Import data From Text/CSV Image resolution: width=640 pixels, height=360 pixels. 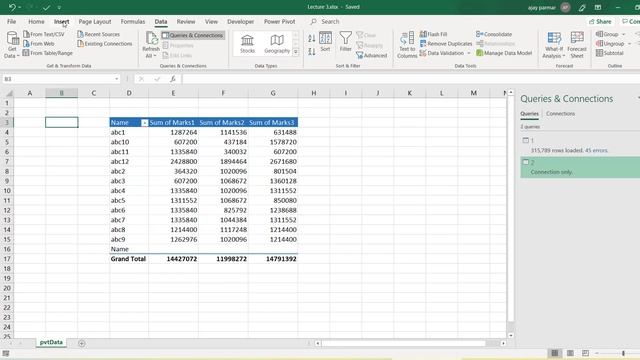[x=44, y=34]
